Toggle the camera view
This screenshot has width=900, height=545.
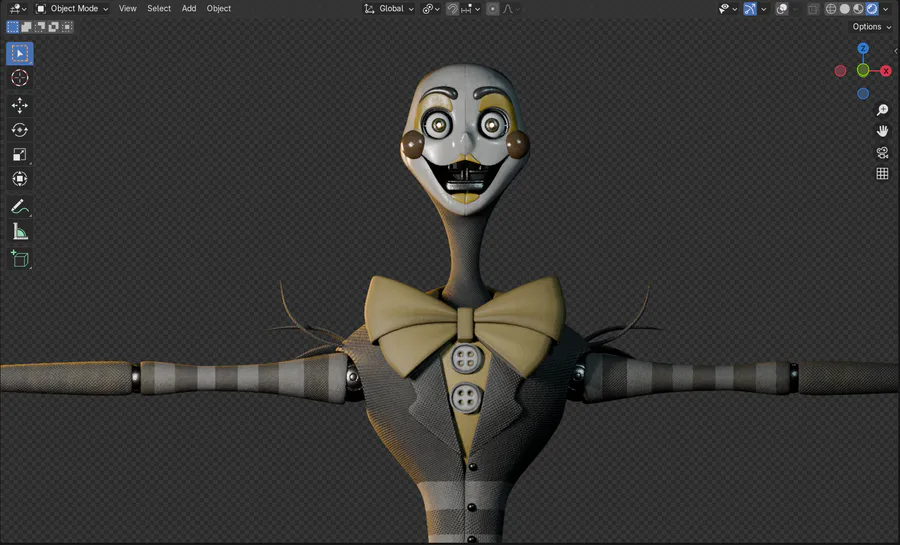point(882,153)
